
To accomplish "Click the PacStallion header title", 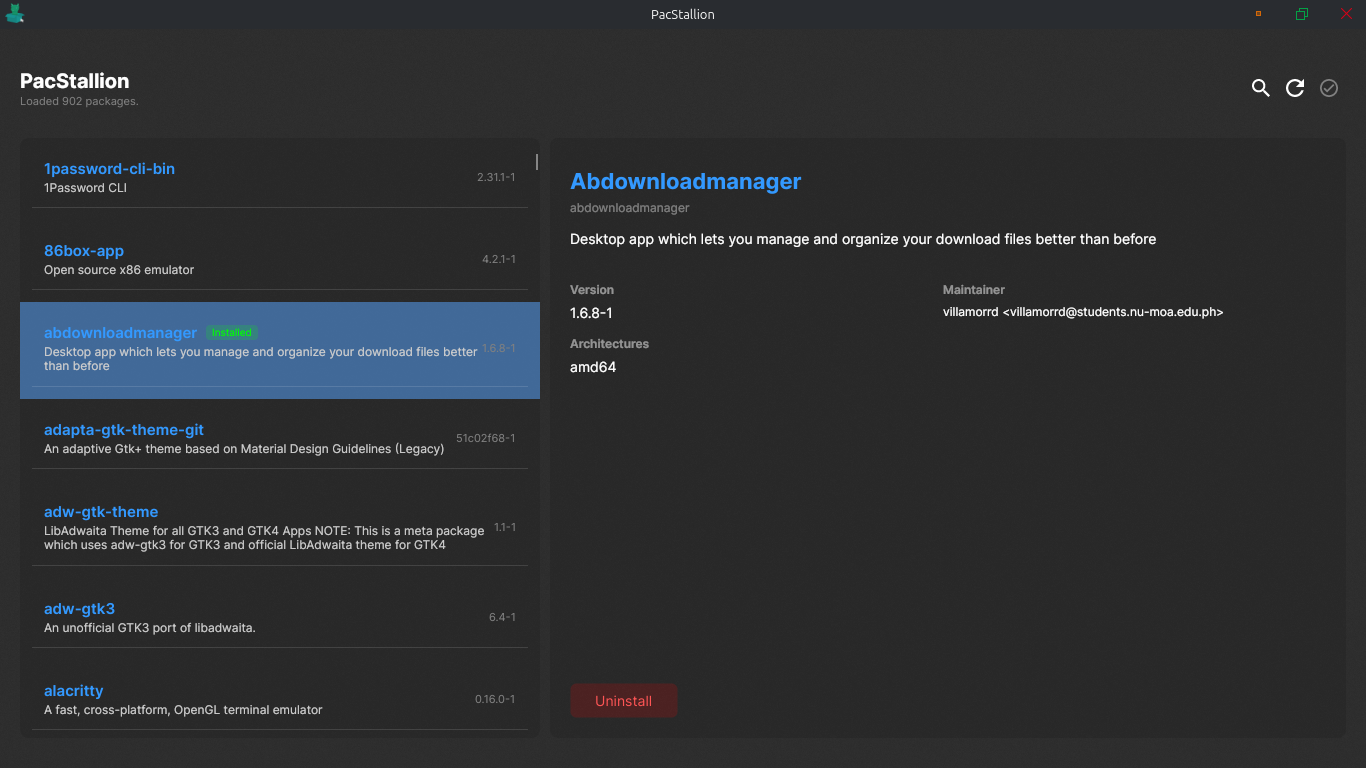I will click(x=75, y=81).
